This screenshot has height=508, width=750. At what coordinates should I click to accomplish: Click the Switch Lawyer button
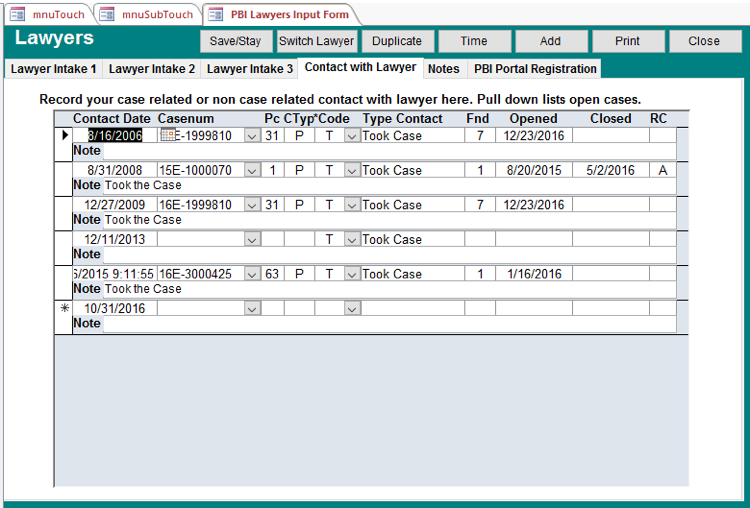(x=316, y=41)
